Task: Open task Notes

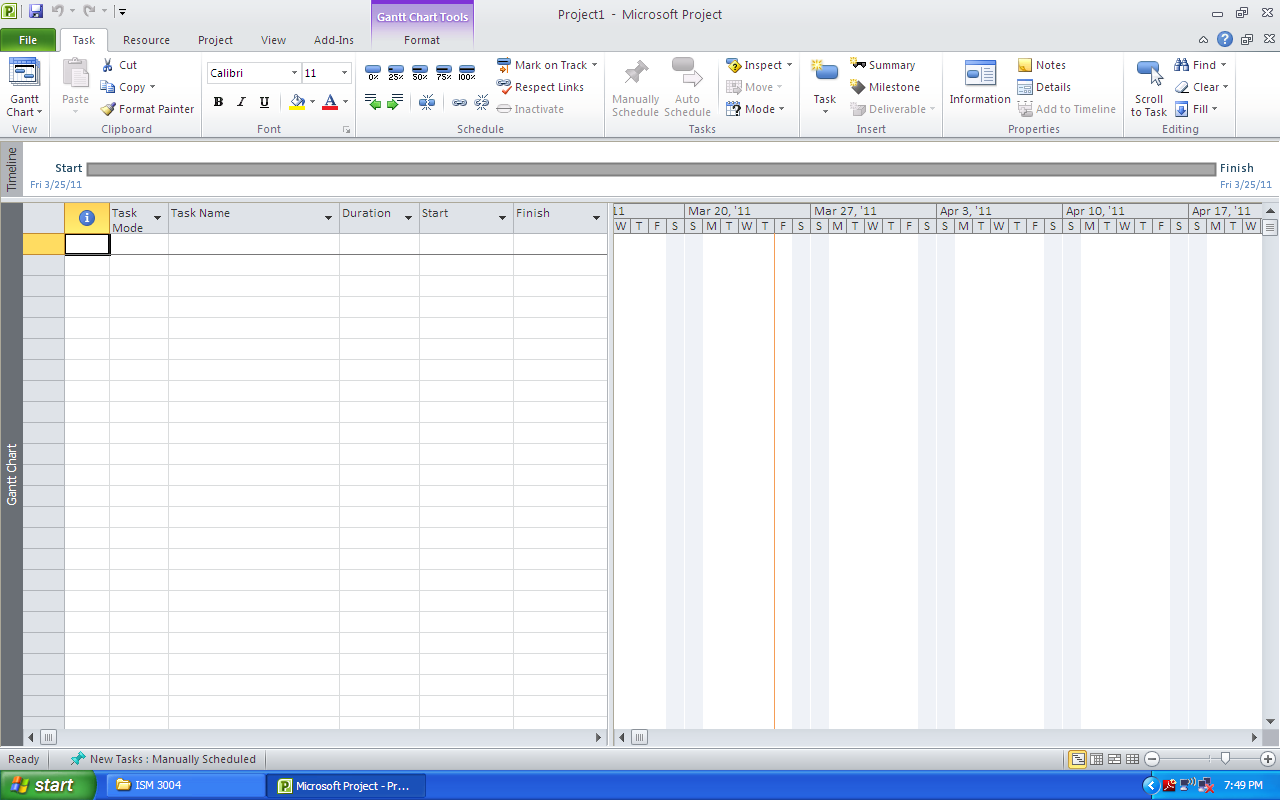Action: [1042, 65]
